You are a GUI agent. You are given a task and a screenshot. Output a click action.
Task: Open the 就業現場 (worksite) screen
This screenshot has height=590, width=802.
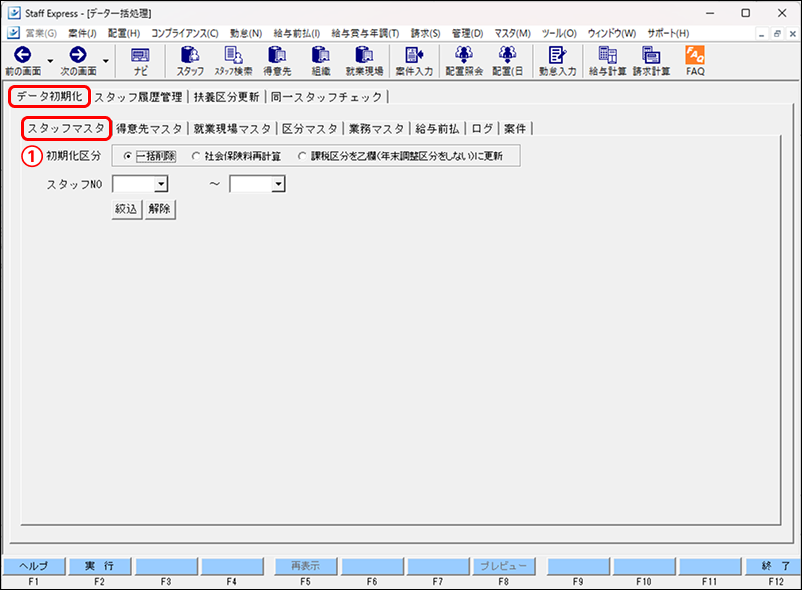[x=365, y=62]
